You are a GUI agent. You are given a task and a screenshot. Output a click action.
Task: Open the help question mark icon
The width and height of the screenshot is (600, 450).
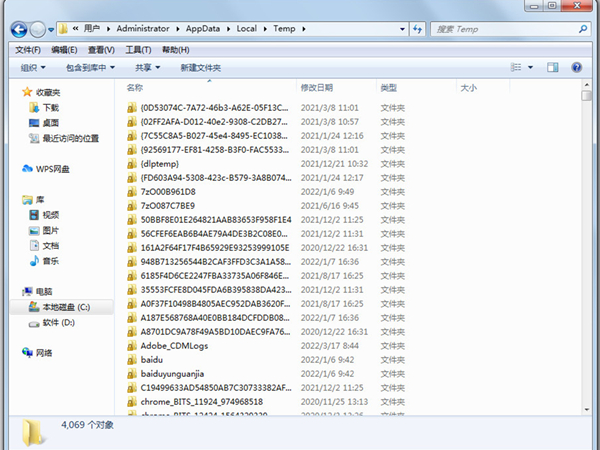577,68
